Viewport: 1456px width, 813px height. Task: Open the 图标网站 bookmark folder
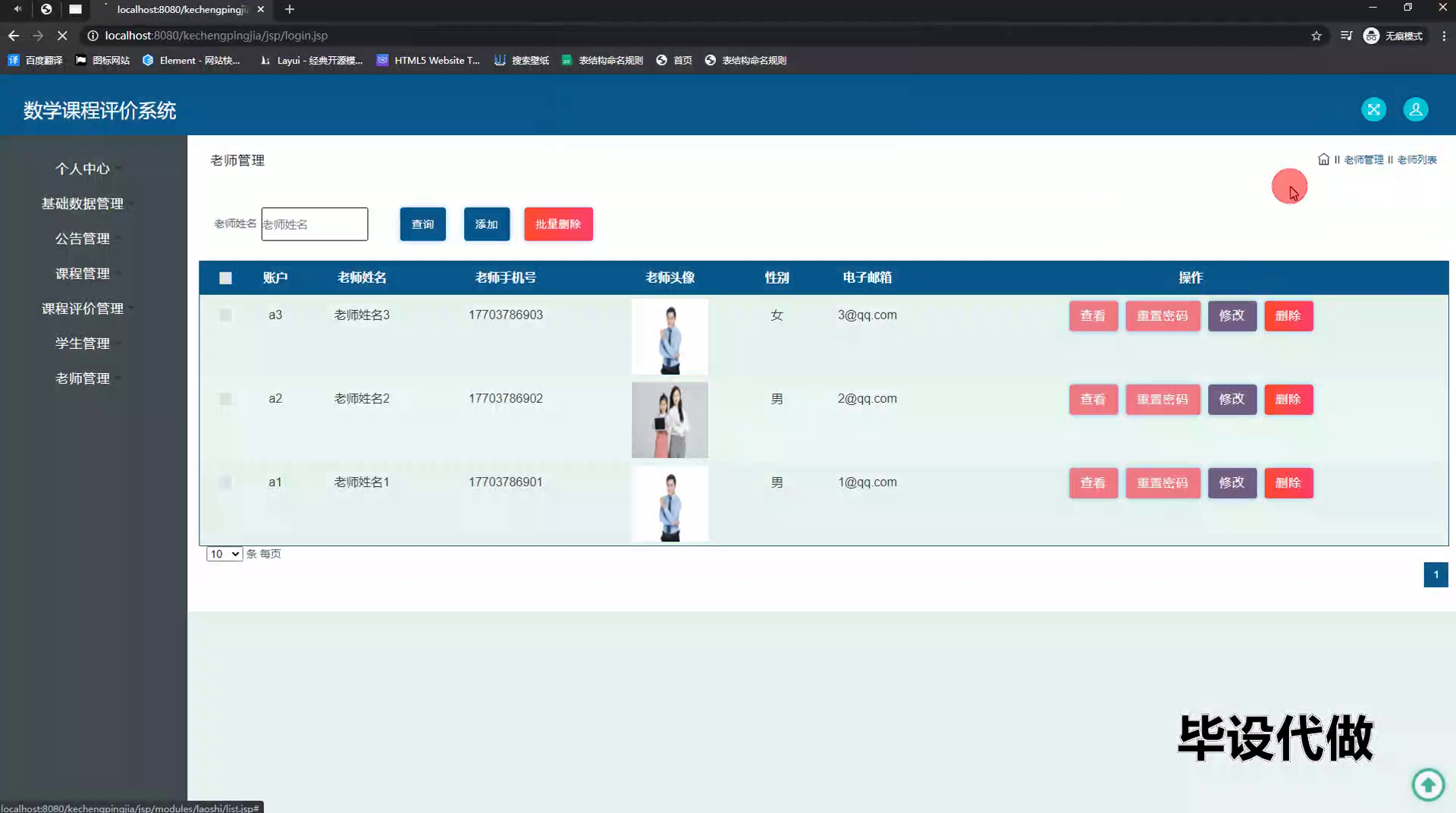pos(102,60)
